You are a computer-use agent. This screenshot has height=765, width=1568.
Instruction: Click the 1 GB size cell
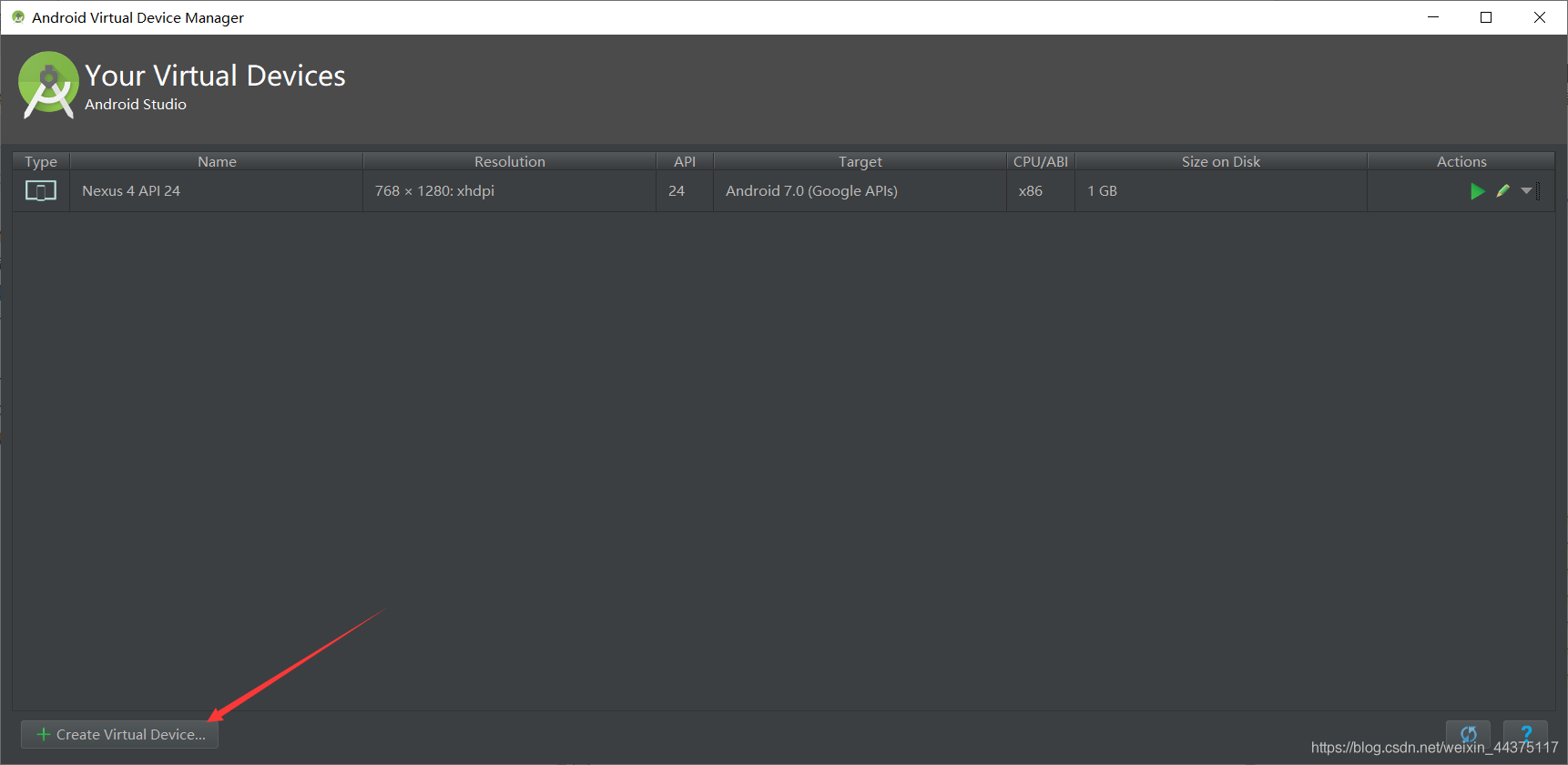click(x=1221, y=191)
